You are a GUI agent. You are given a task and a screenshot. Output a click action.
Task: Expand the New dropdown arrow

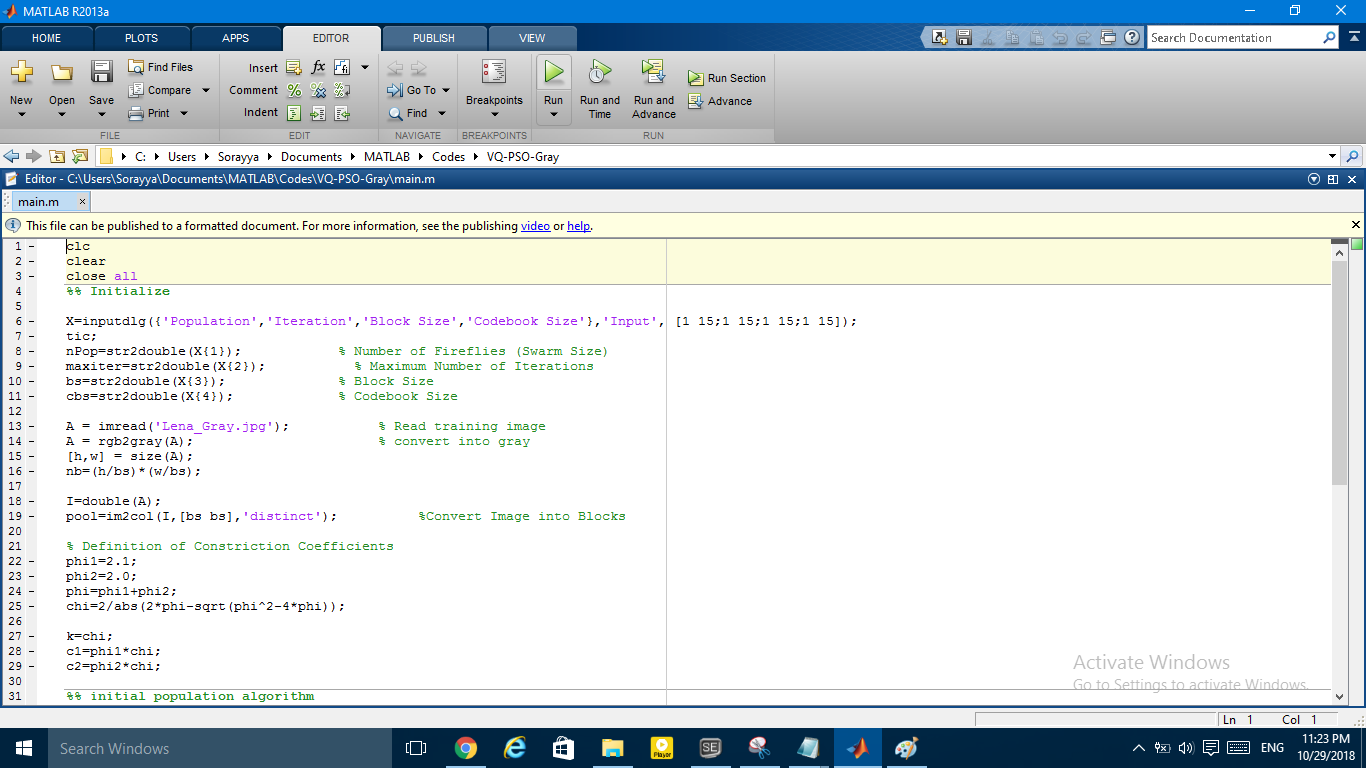[x=21, y=114]
